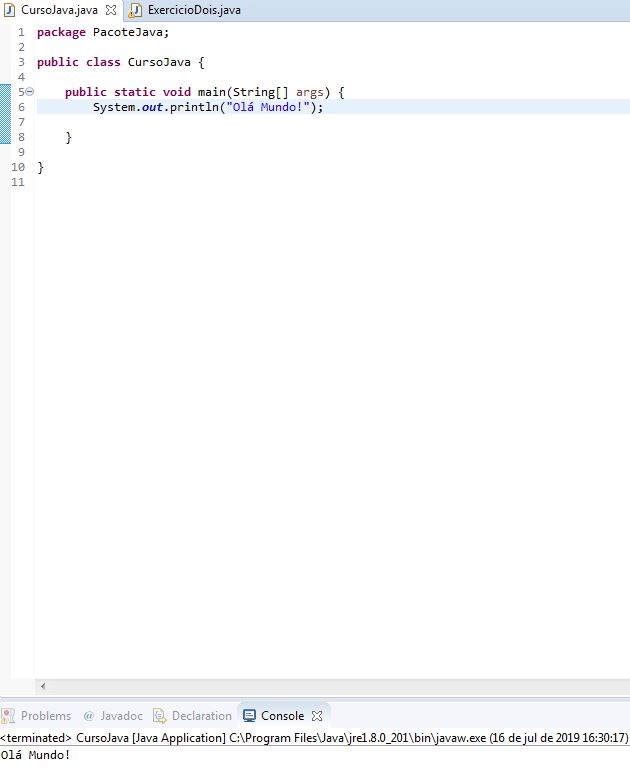Screen dimensions: 630x782
Task: Click line number 11 in the gutter
Action: coord(18,182)
